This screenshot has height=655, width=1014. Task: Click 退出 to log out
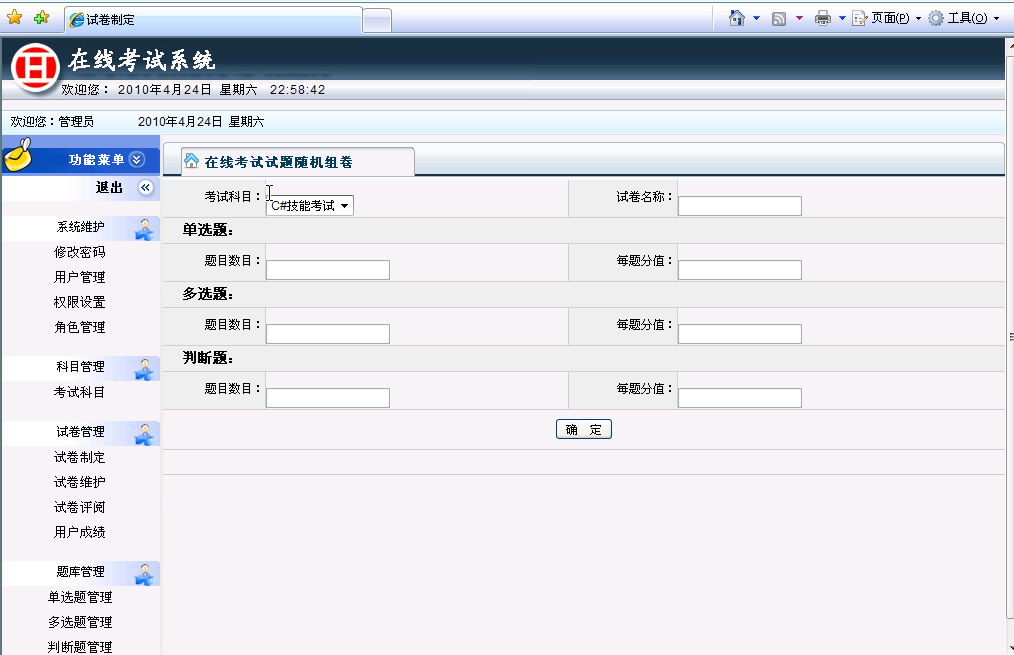coord(109,188)
